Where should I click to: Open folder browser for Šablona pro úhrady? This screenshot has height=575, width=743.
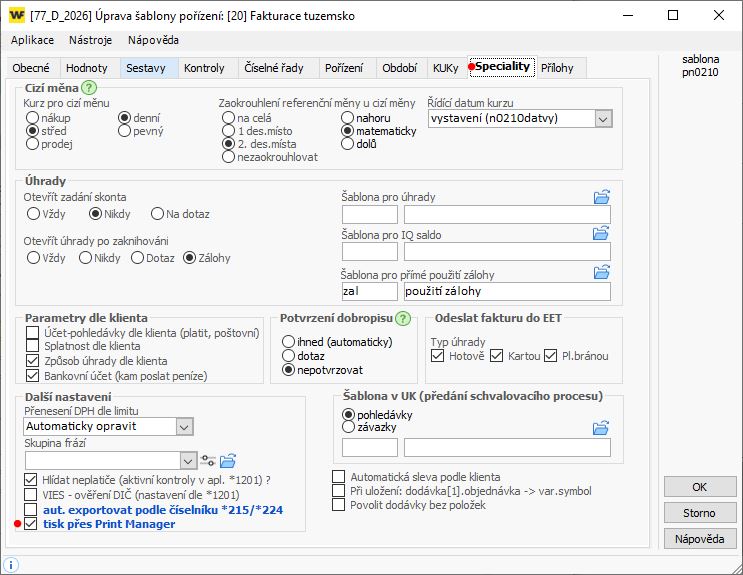point(601,197)
